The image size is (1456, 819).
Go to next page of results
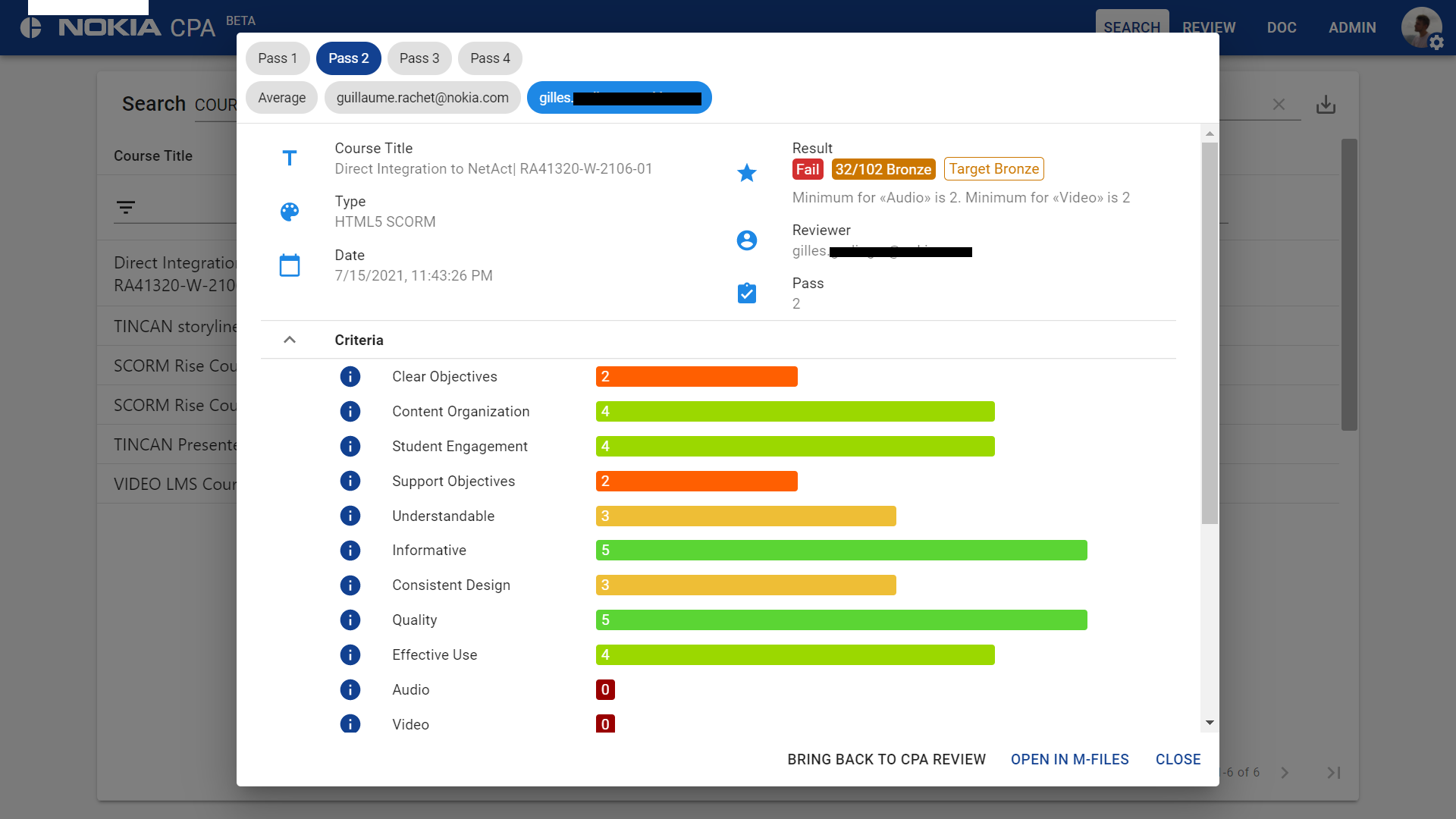(1285, 773)
